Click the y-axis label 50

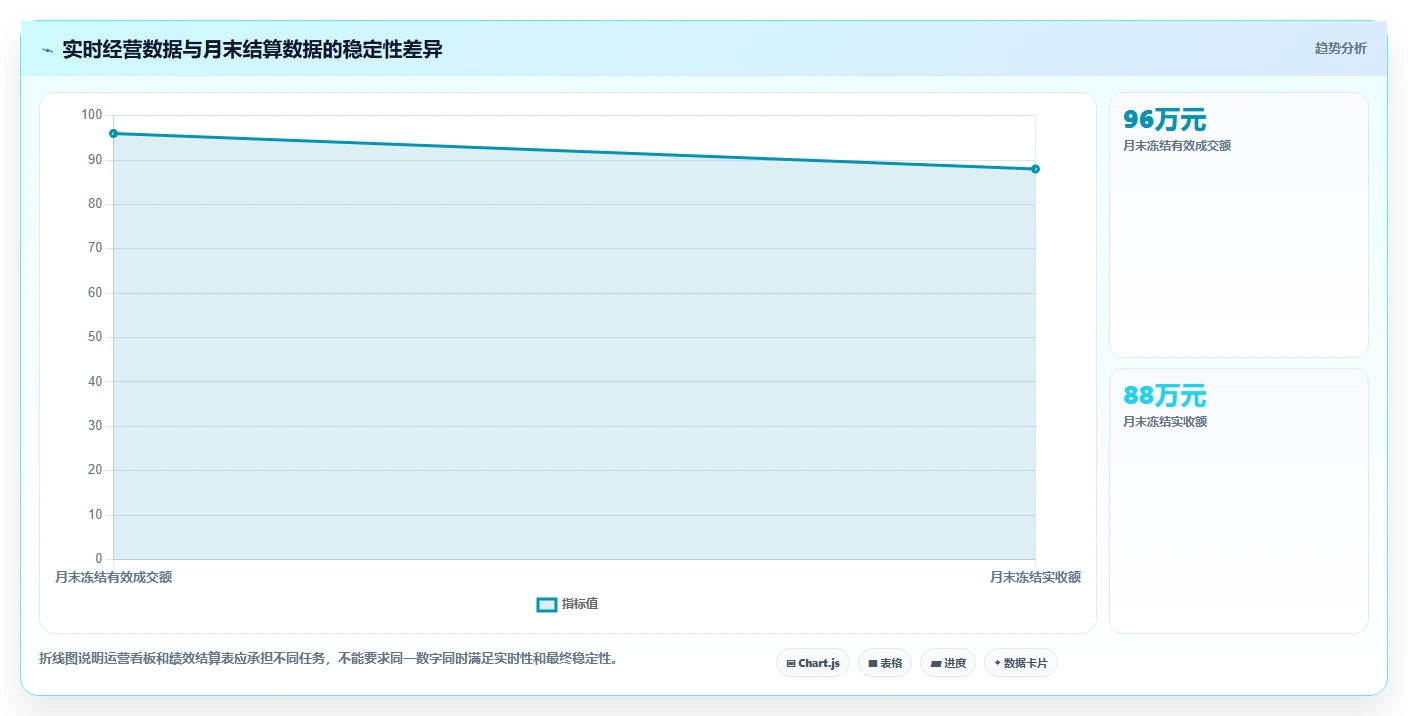(95, 337)
